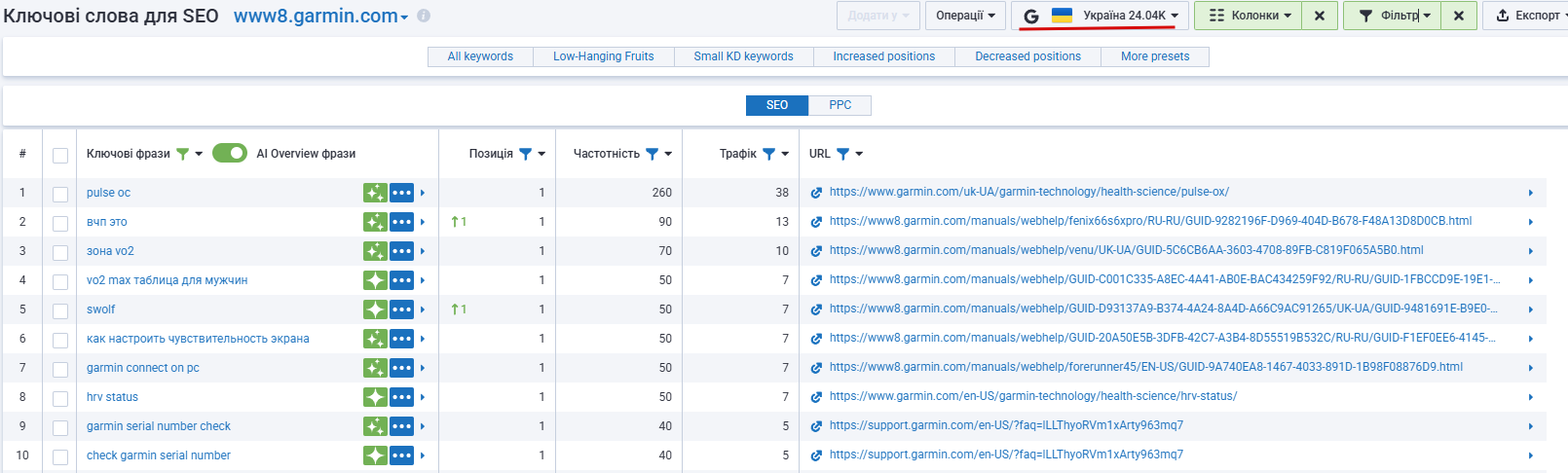1568x473 pixels.
Task: Open Додати у dropdown
Action: click(x=877, y=16)
